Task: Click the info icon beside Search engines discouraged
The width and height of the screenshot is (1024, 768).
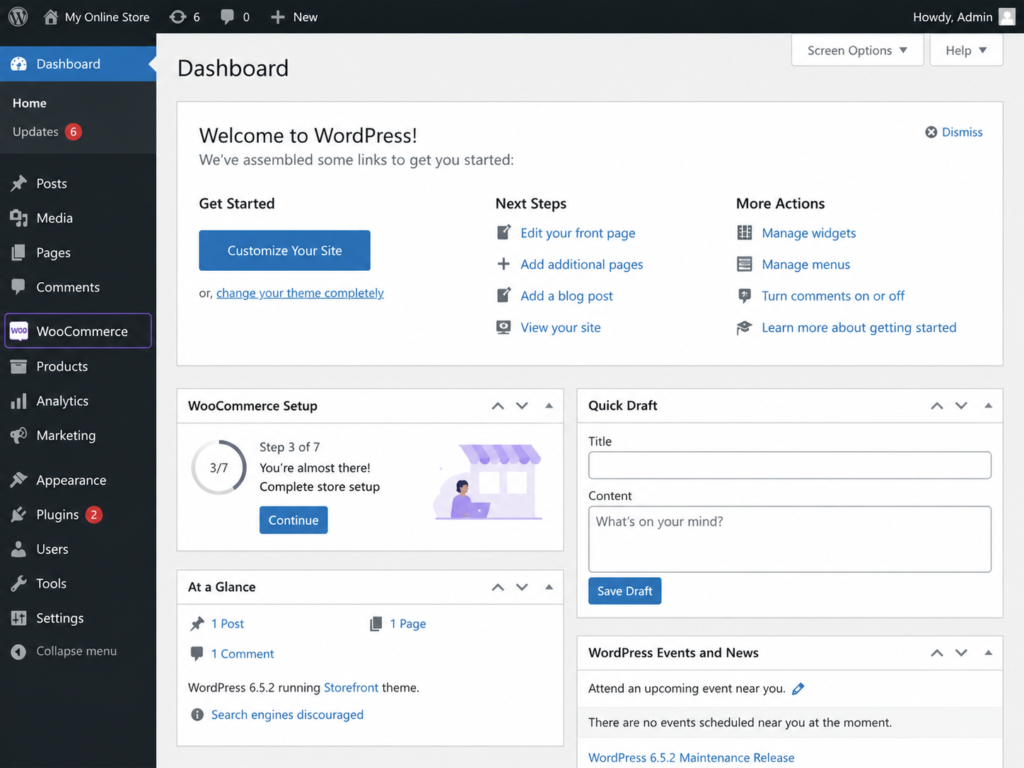Action: point(197,714)
